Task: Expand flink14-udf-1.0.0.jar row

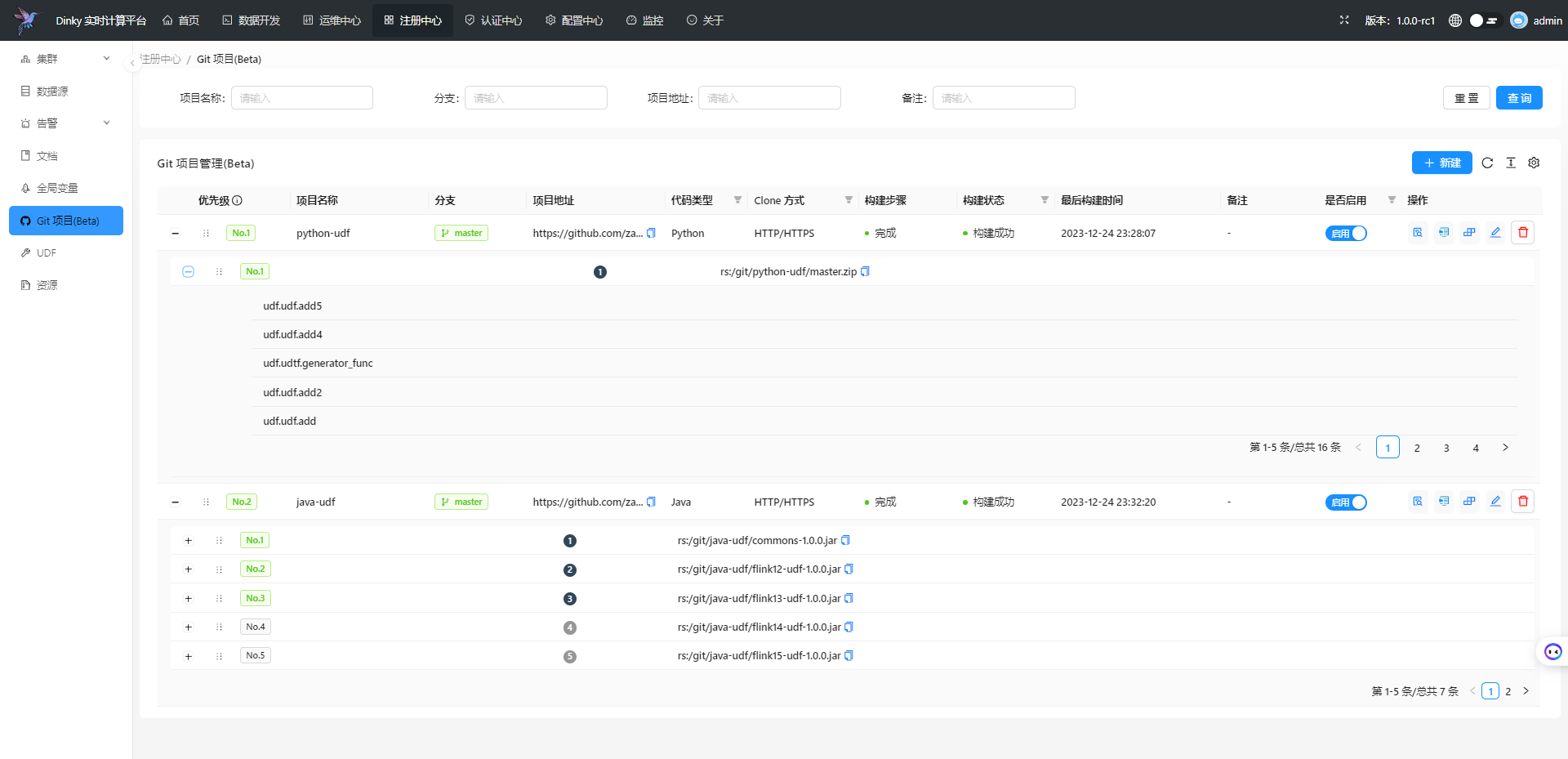Action: coord(188,627)
